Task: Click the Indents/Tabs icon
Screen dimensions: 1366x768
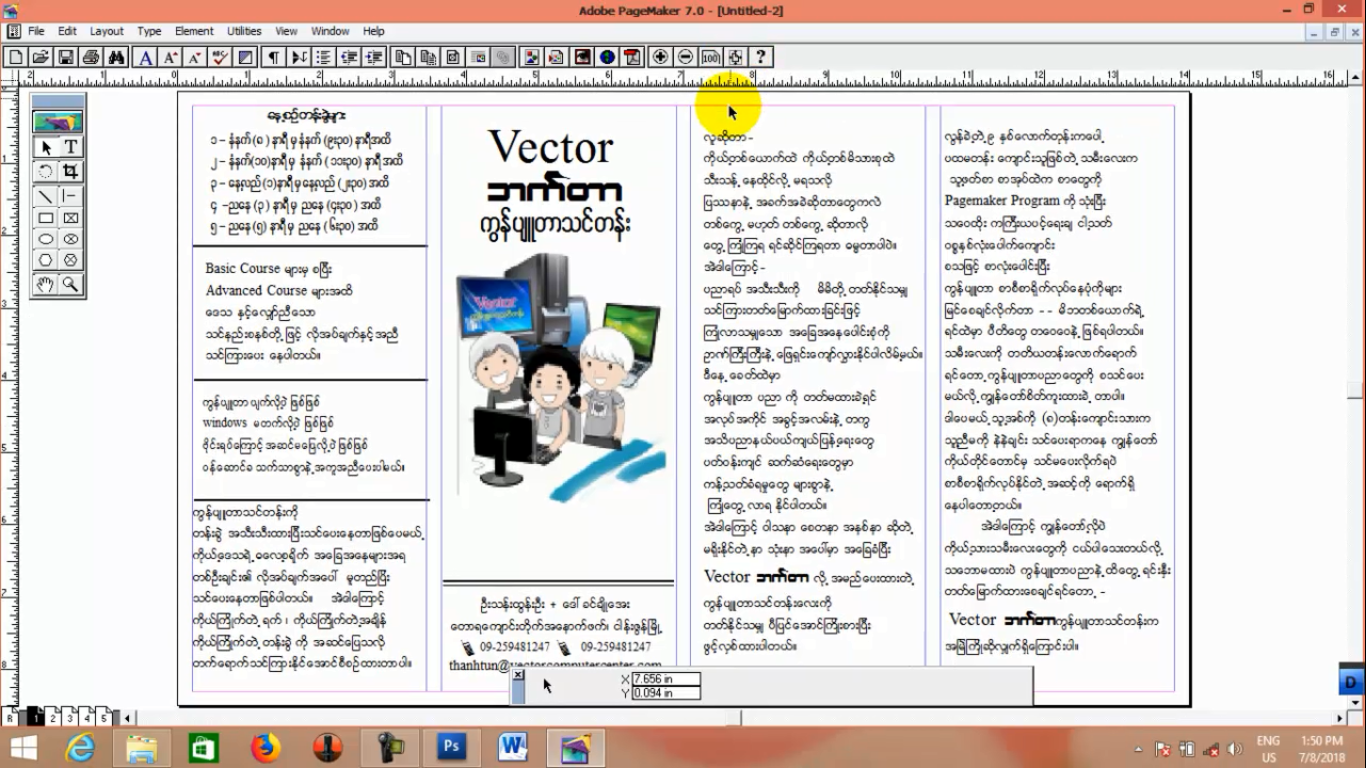Action: [299, 57]
